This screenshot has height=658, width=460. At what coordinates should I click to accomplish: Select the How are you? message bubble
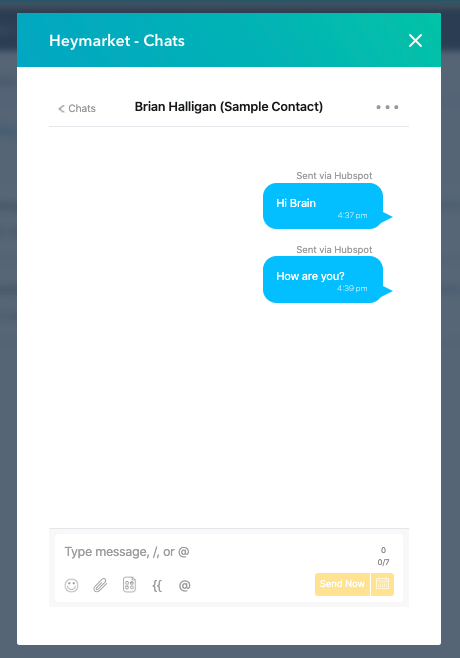pos(323,279)
